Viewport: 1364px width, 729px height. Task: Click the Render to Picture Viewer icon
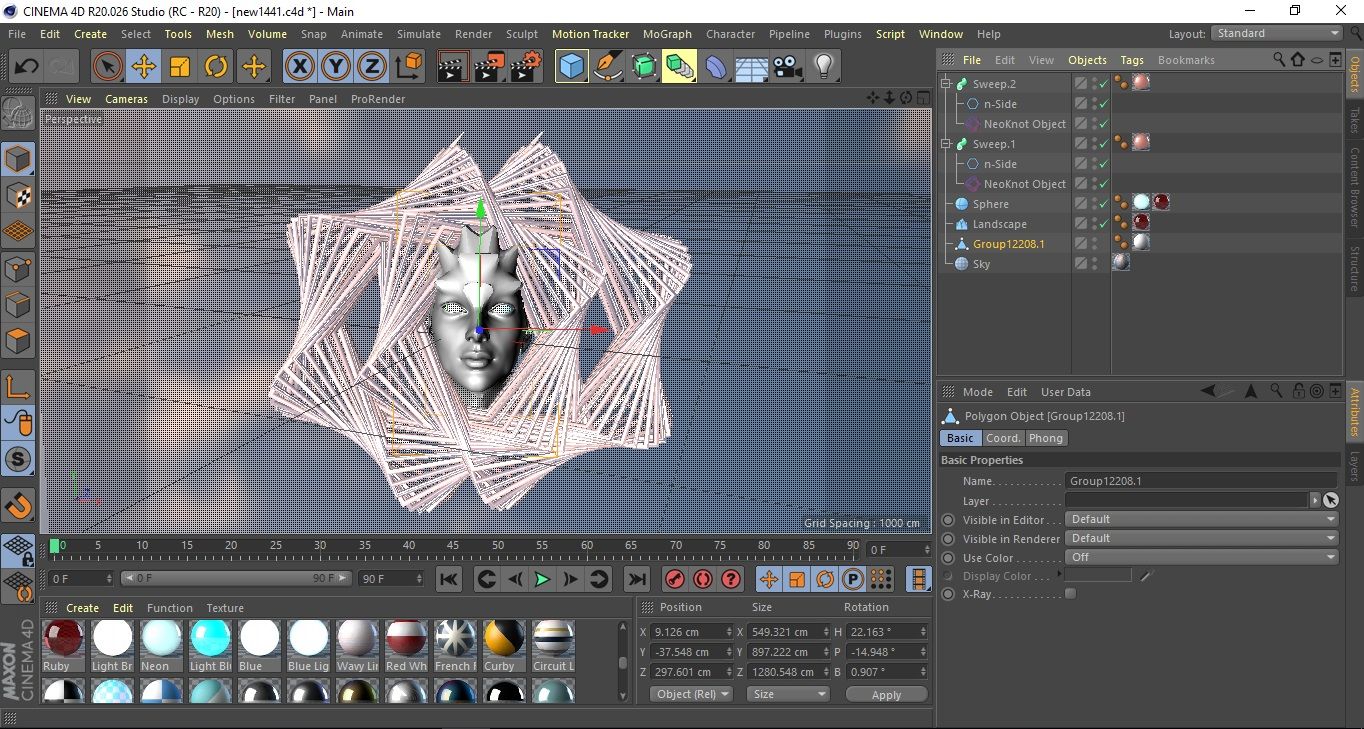(489, 67)
